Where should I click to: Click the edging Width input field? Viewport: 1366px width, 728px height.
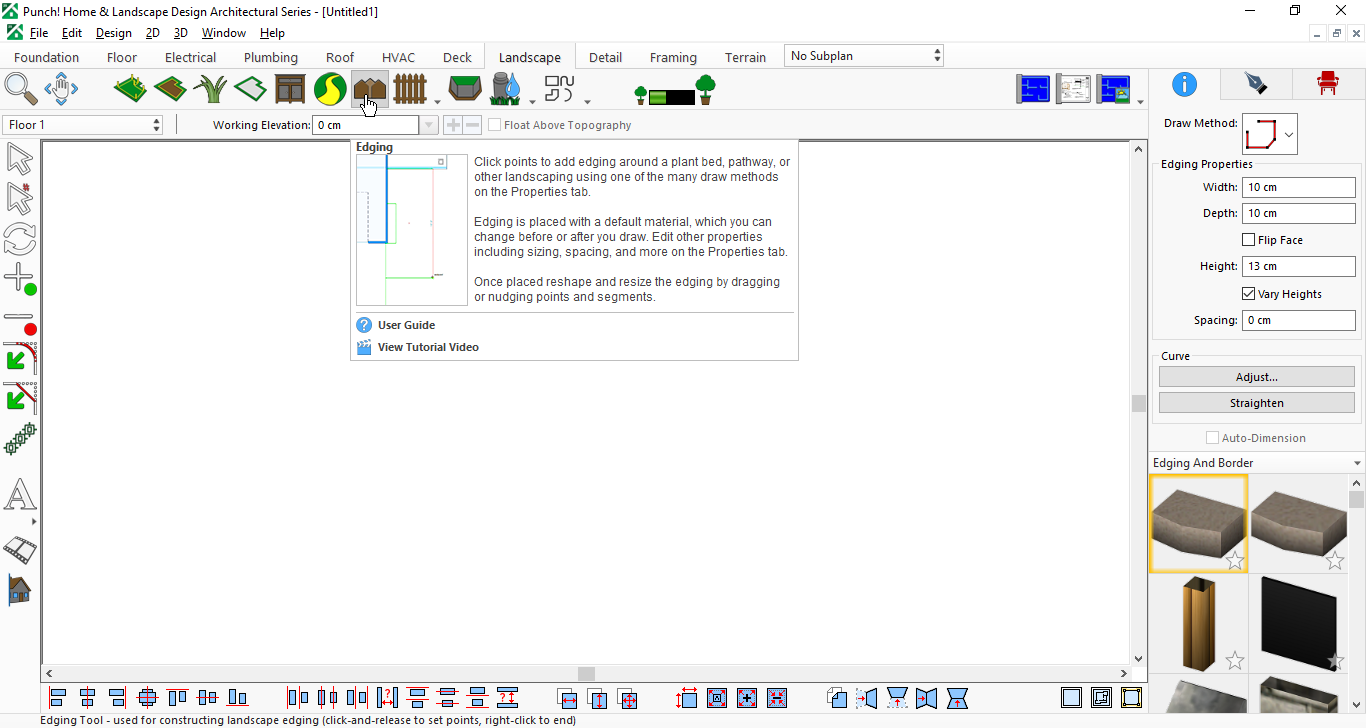(x=1299, y=187)
